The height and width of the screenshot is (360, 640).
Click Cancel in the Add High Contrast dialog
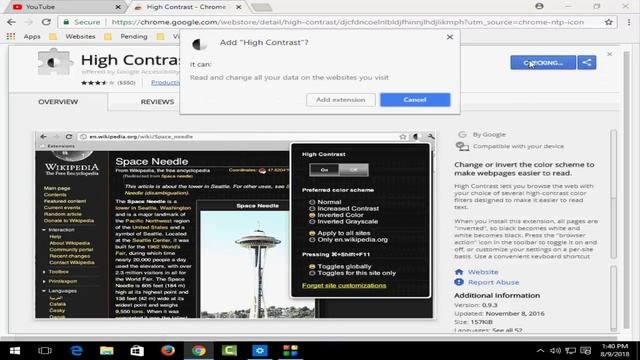pos(415,100)
